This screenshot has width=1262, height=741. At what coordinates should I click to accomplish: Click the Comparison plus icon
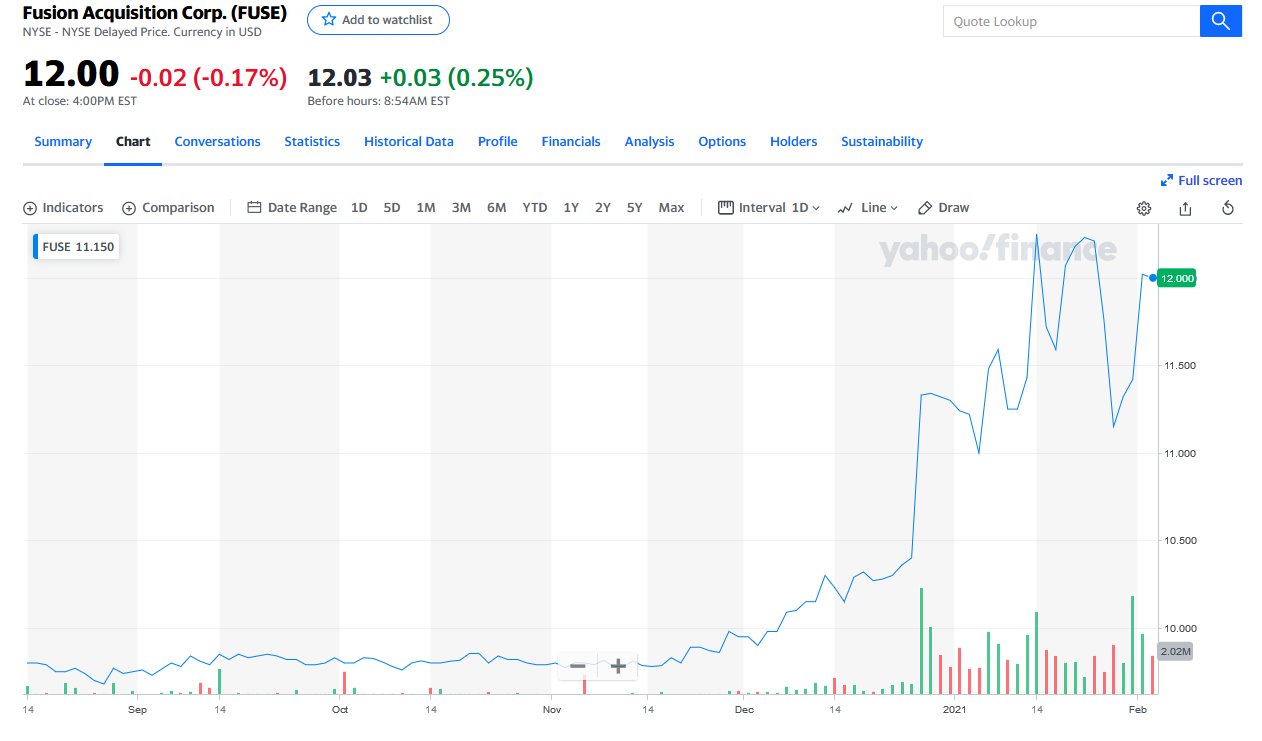coord(129,208)
